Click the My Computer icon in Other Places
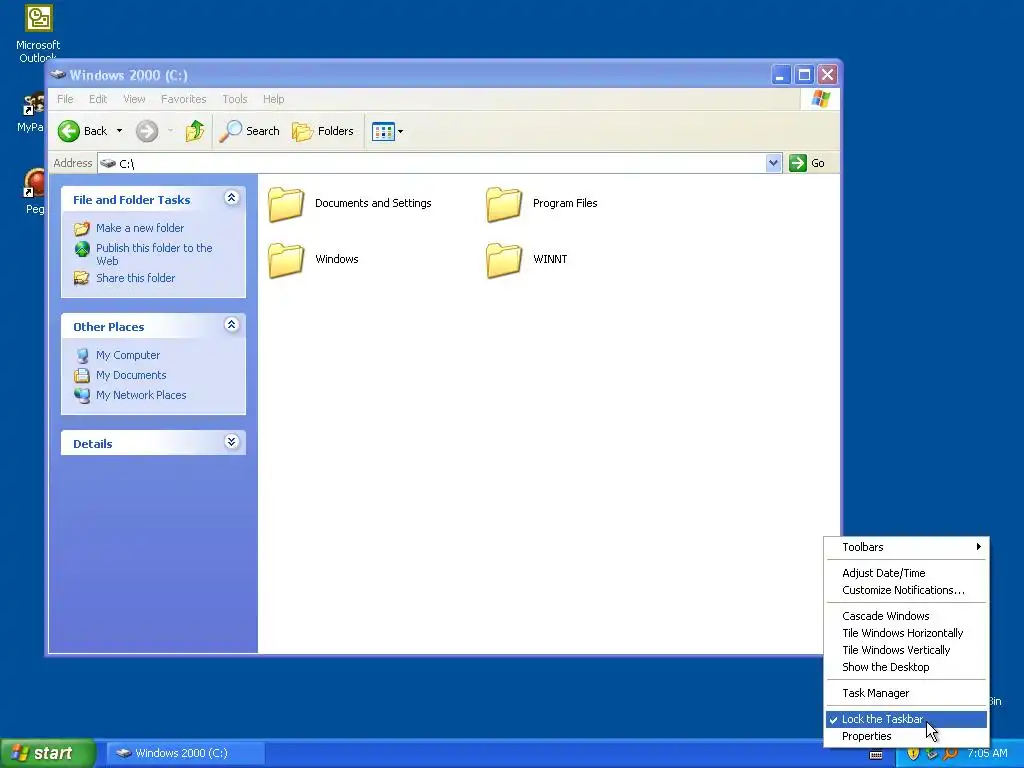Image resolution: width=1024 pixels, height=768 pixels. pos(82,355)
